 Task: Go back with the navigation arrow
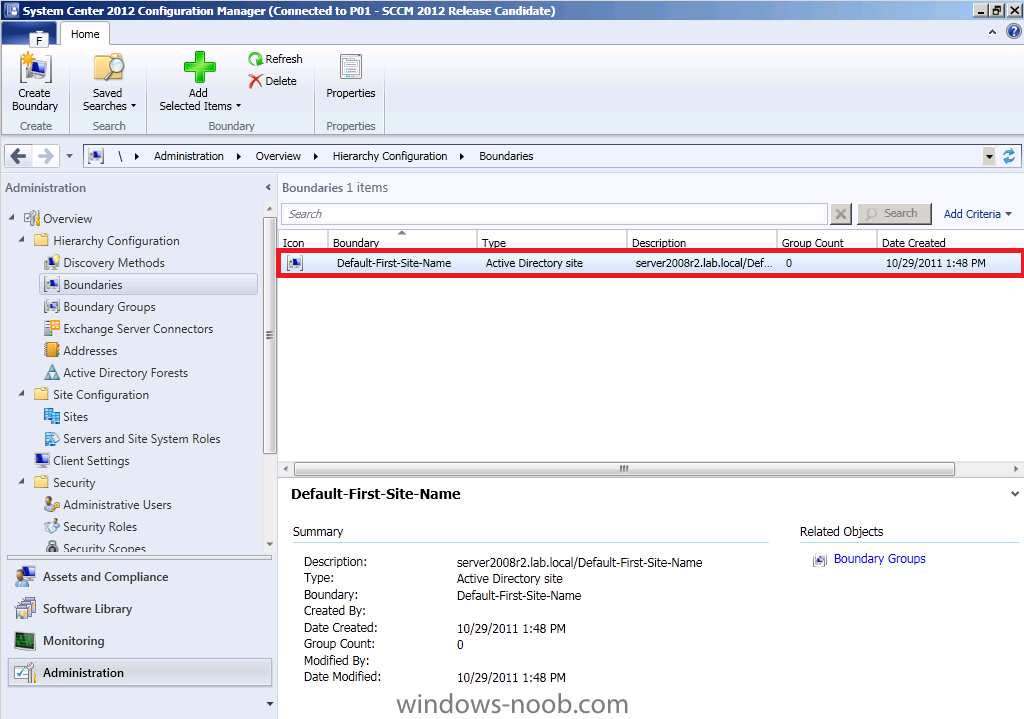(19, 156)
